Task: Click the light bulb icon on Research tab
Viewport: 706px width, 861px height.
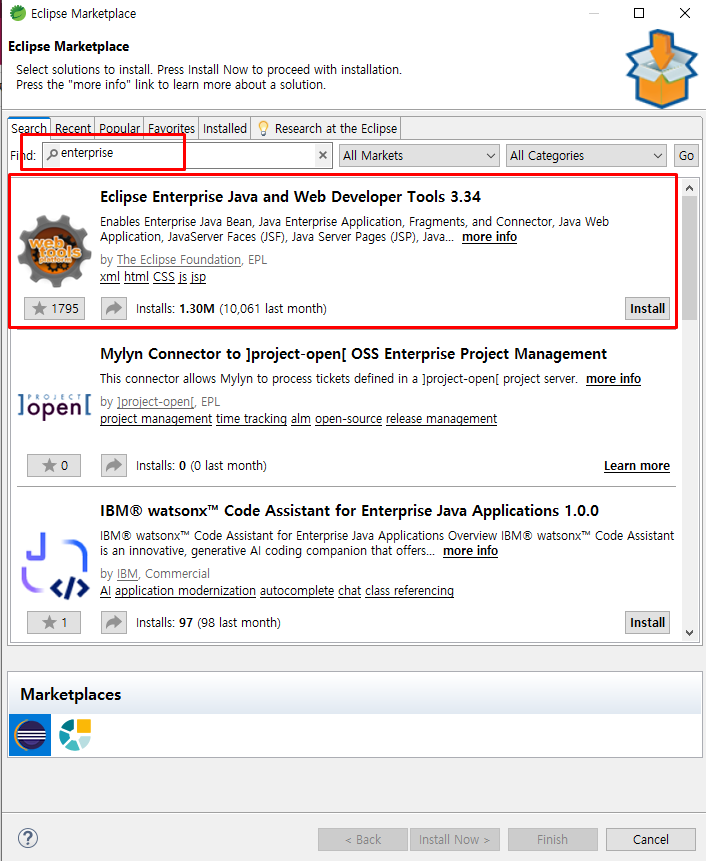Action: (x=263, y=128)
